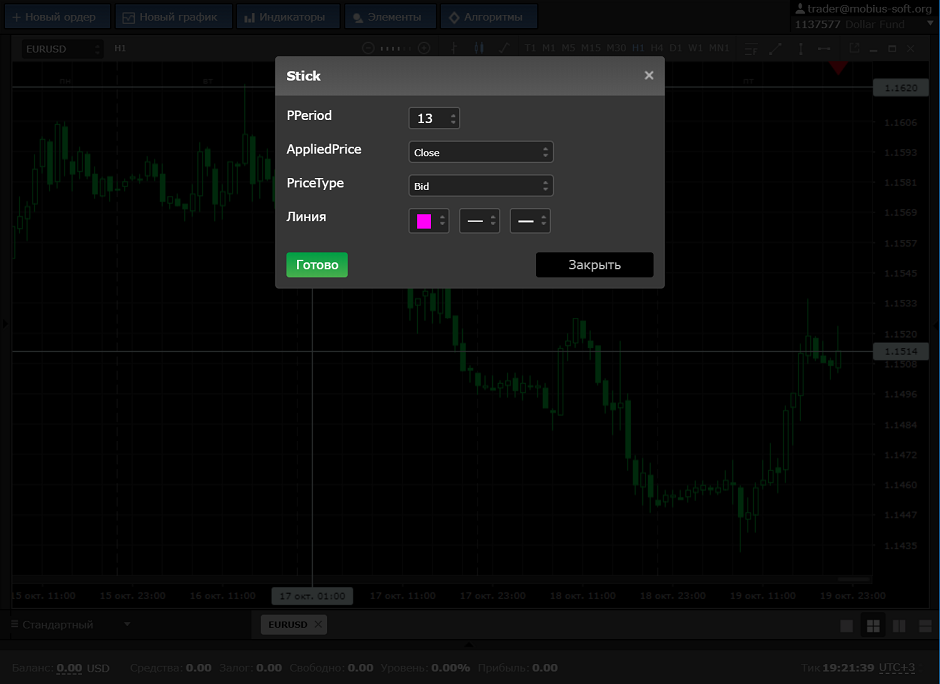Viewport: 940px width, 684px height.
Task: Switch to candlestick chart type icon
Action: tap(479, 48)
